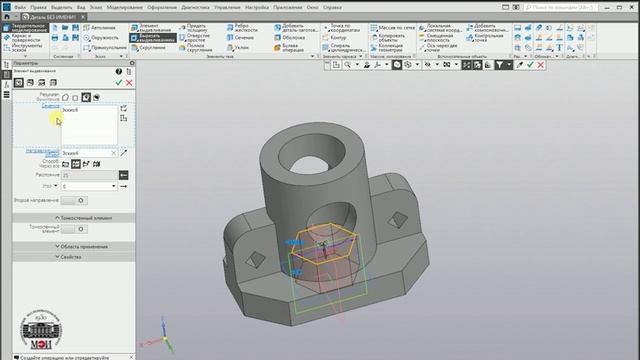
Task: Select Коллекция геометрии command
Action: (387, 48)
